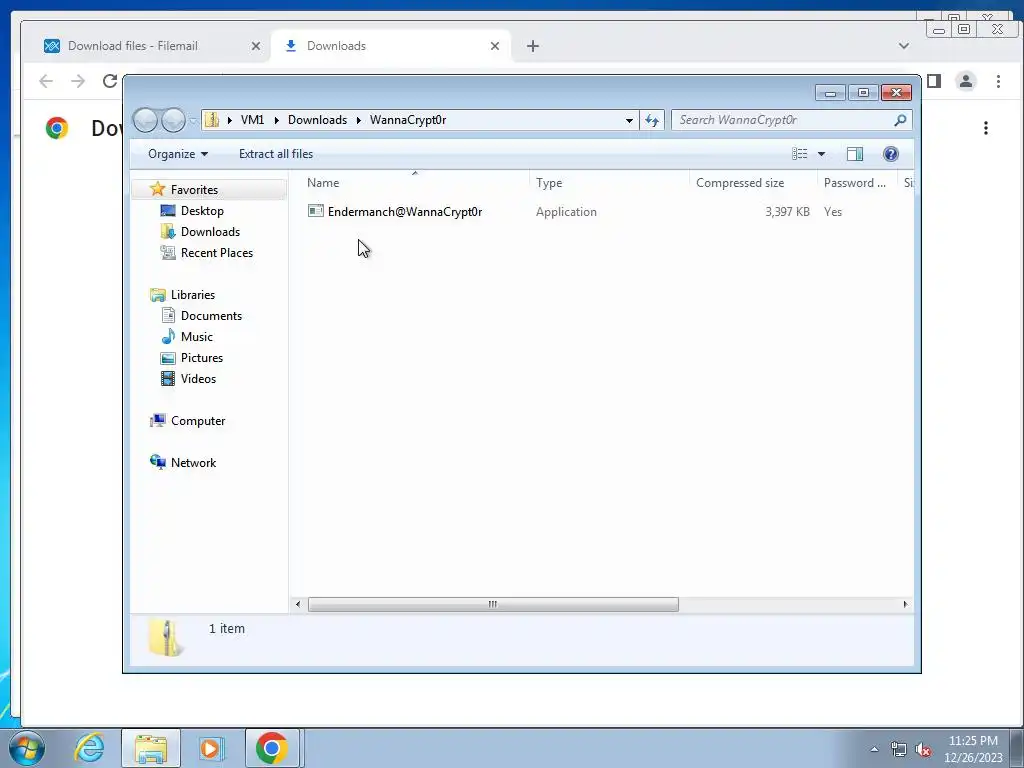
Task: Open the view options dropdown arrow
Action: (821, 154)
